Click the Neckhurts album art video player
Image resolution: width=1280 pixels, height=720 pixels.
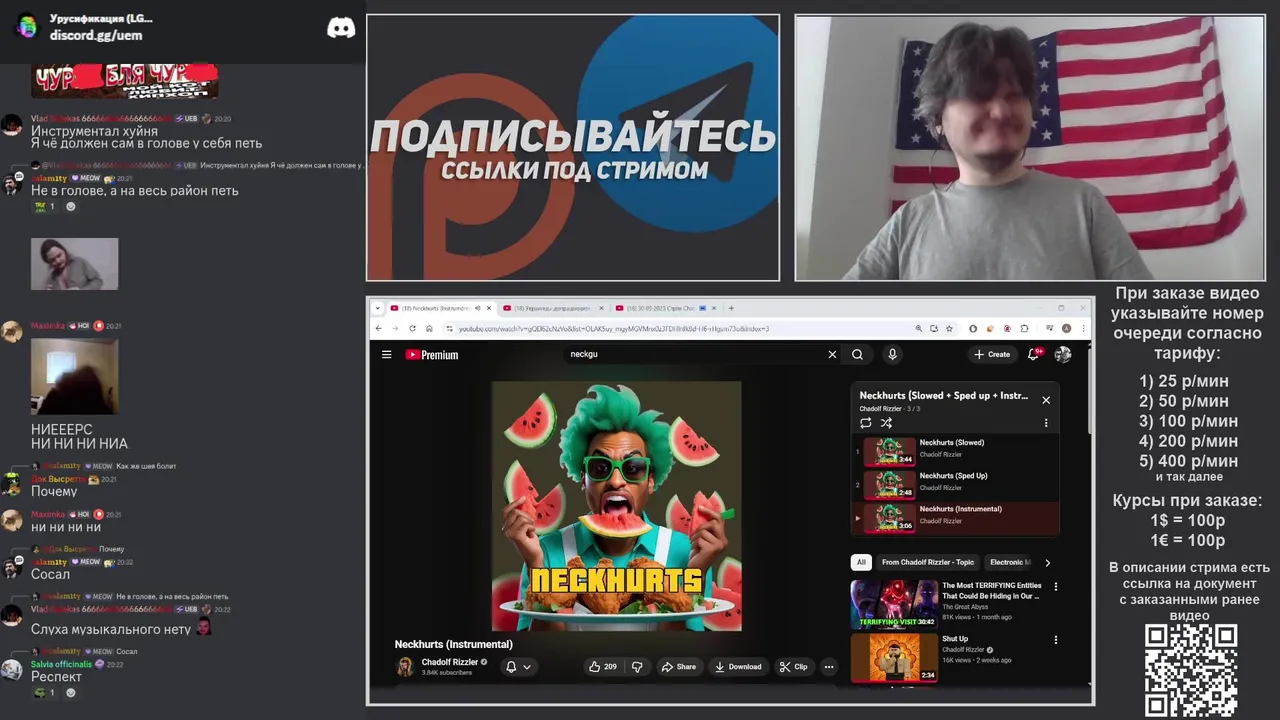[617, 506]
